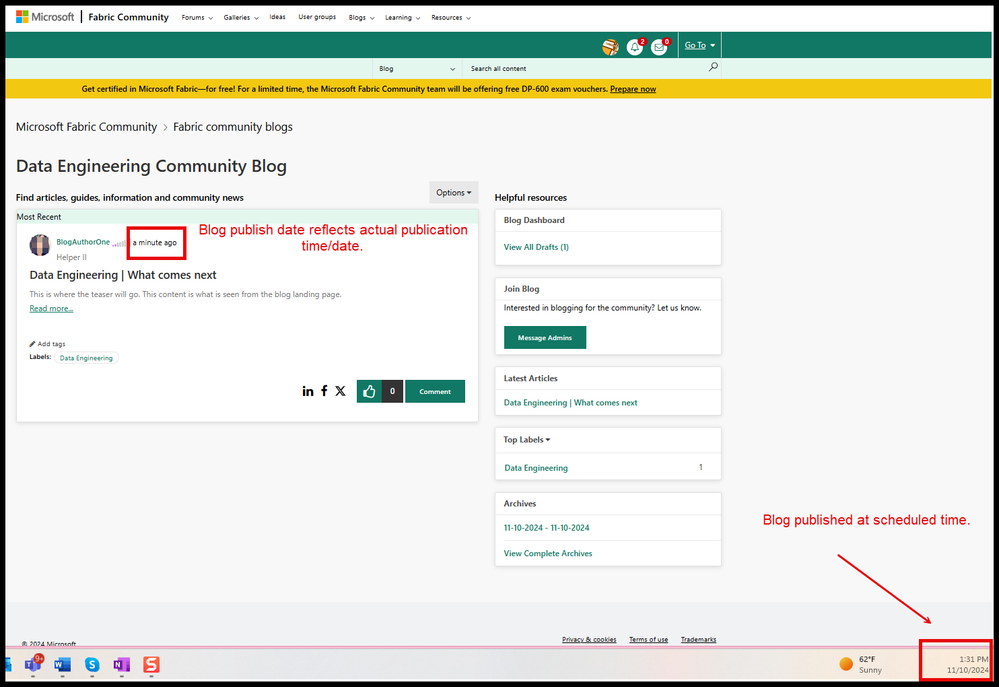Open BlogAuthorOne's profile link
The height and width of the screenshot is (687, 999).
pos(83,242)
